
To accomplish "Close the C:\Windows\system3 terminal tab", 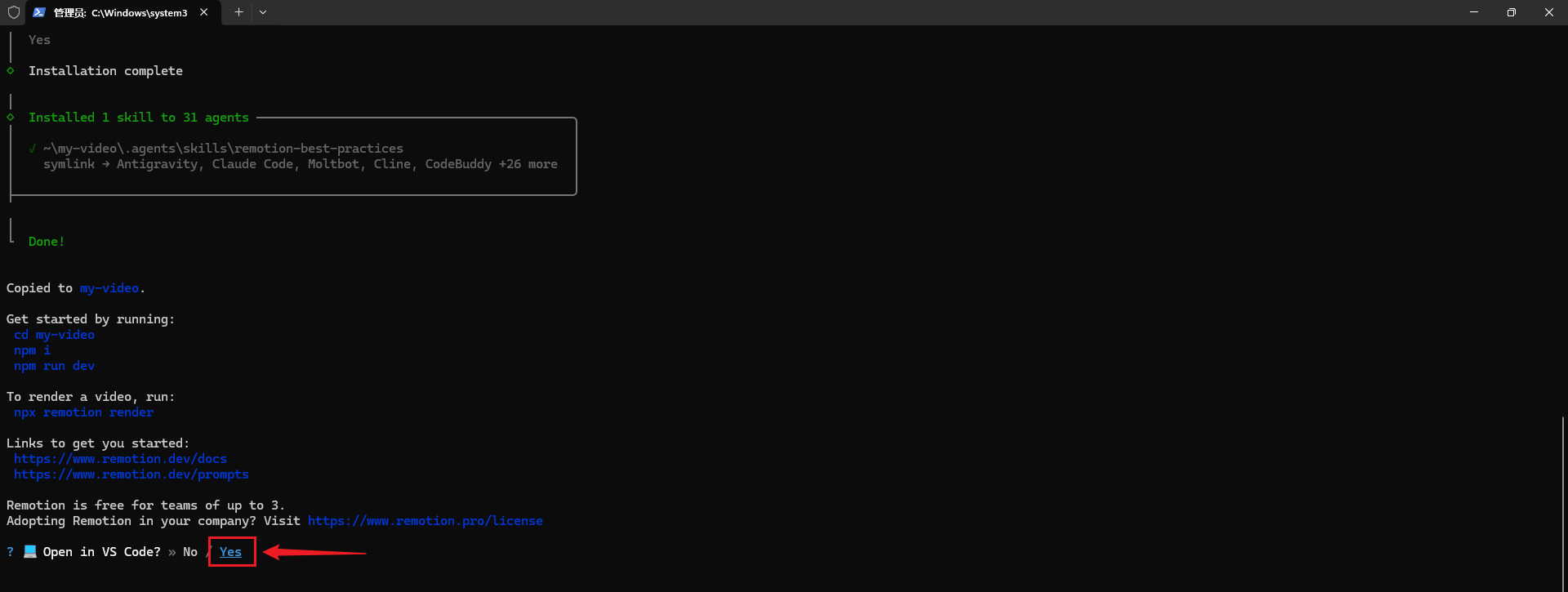I will [204, 12].
